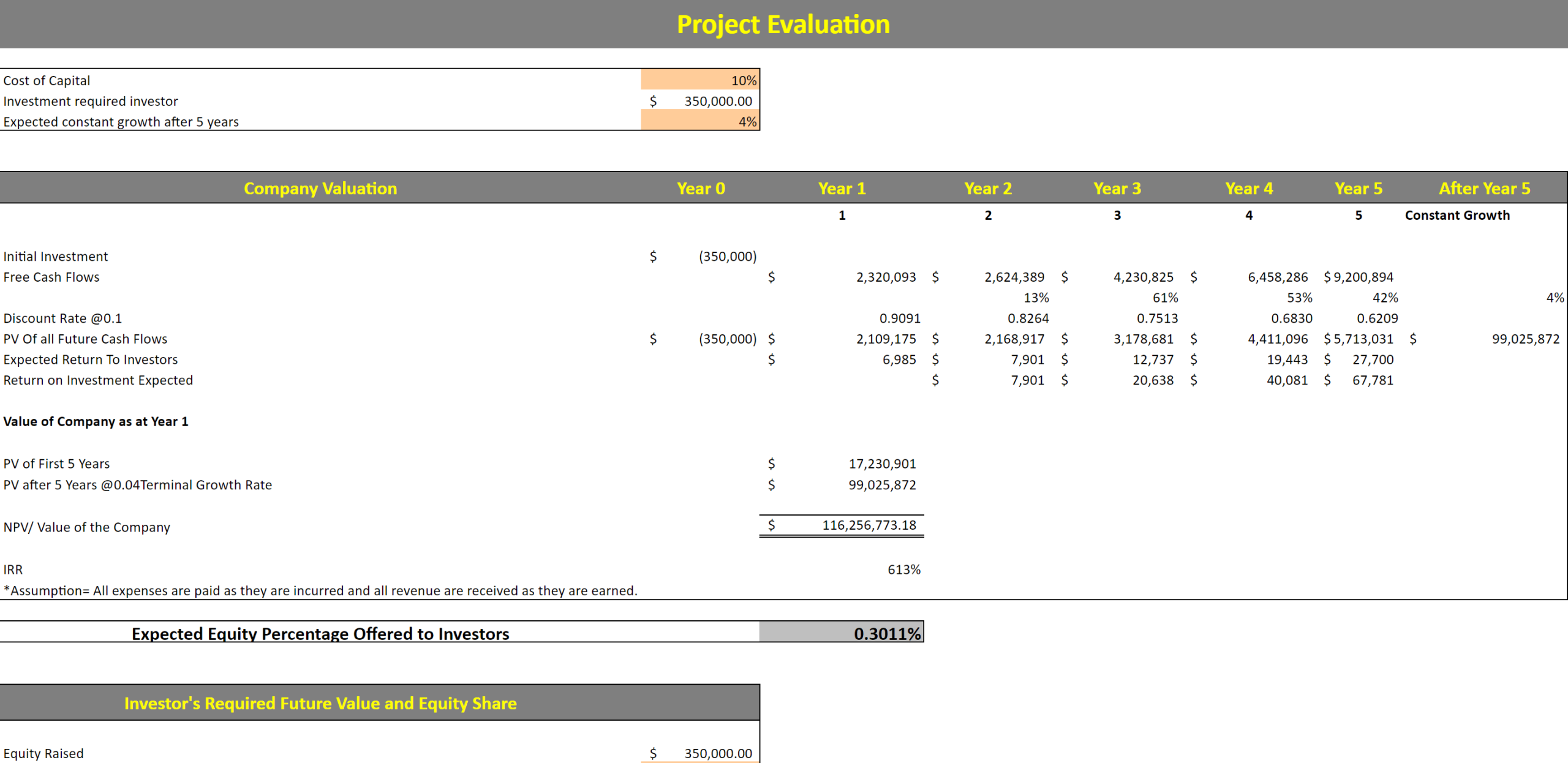Select the Constant Growth label cell
Screen dimensions: 1568x763
(1457, 215)
